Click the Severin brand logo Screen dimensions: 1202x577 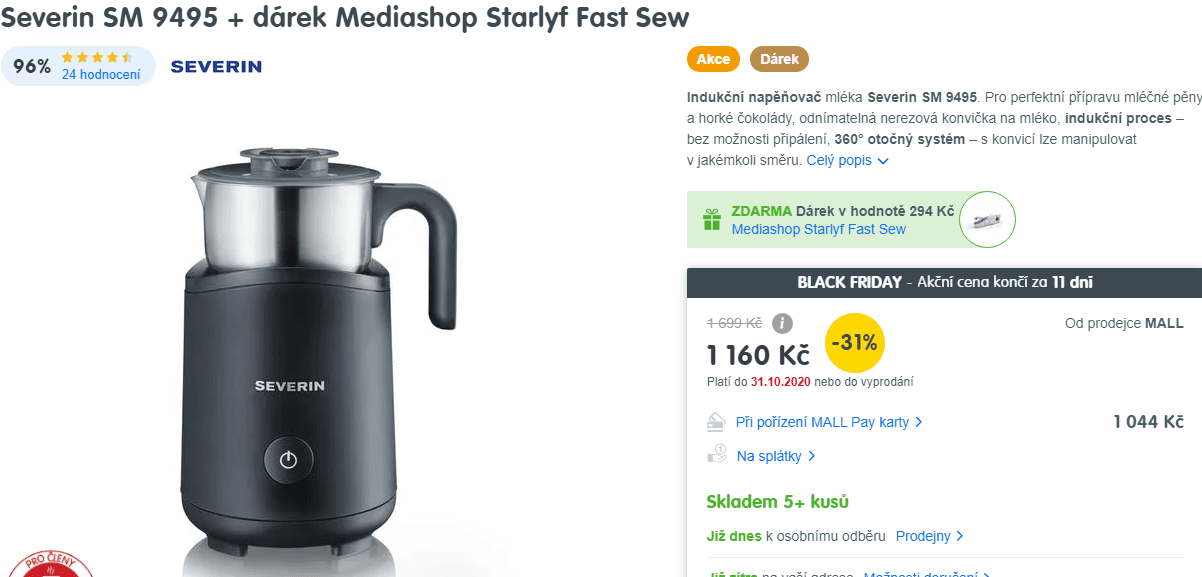(216, 67)
